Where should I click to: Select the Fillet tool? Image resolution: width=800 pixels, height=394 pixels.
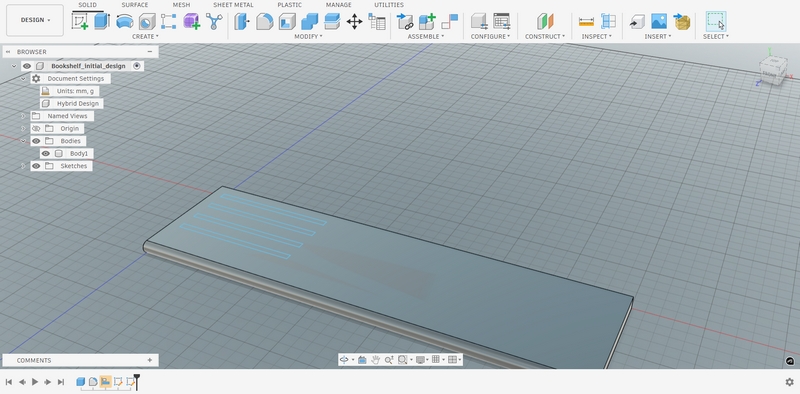(x=264, y=21)
